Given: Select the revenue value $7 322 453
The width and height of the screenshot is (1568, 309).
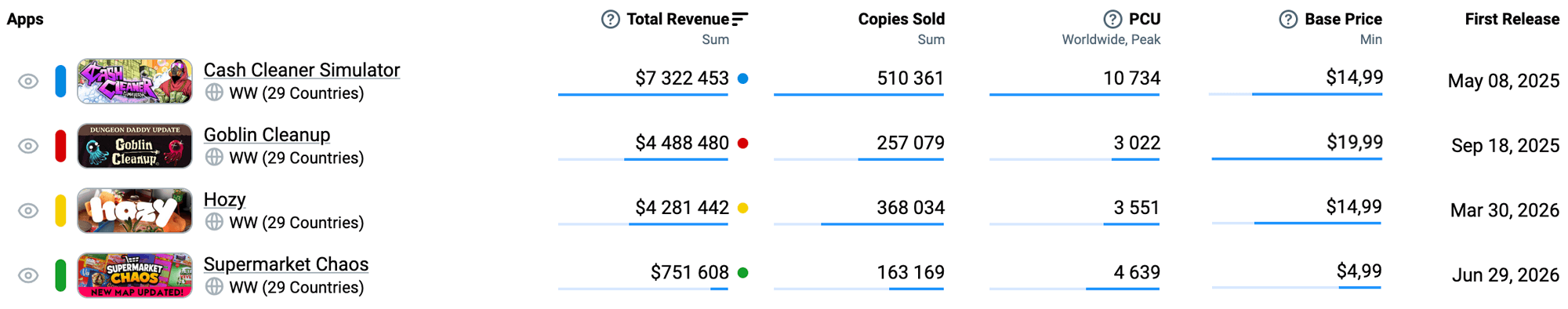Looking at the screenshot, I should click(x=682, y=78).
